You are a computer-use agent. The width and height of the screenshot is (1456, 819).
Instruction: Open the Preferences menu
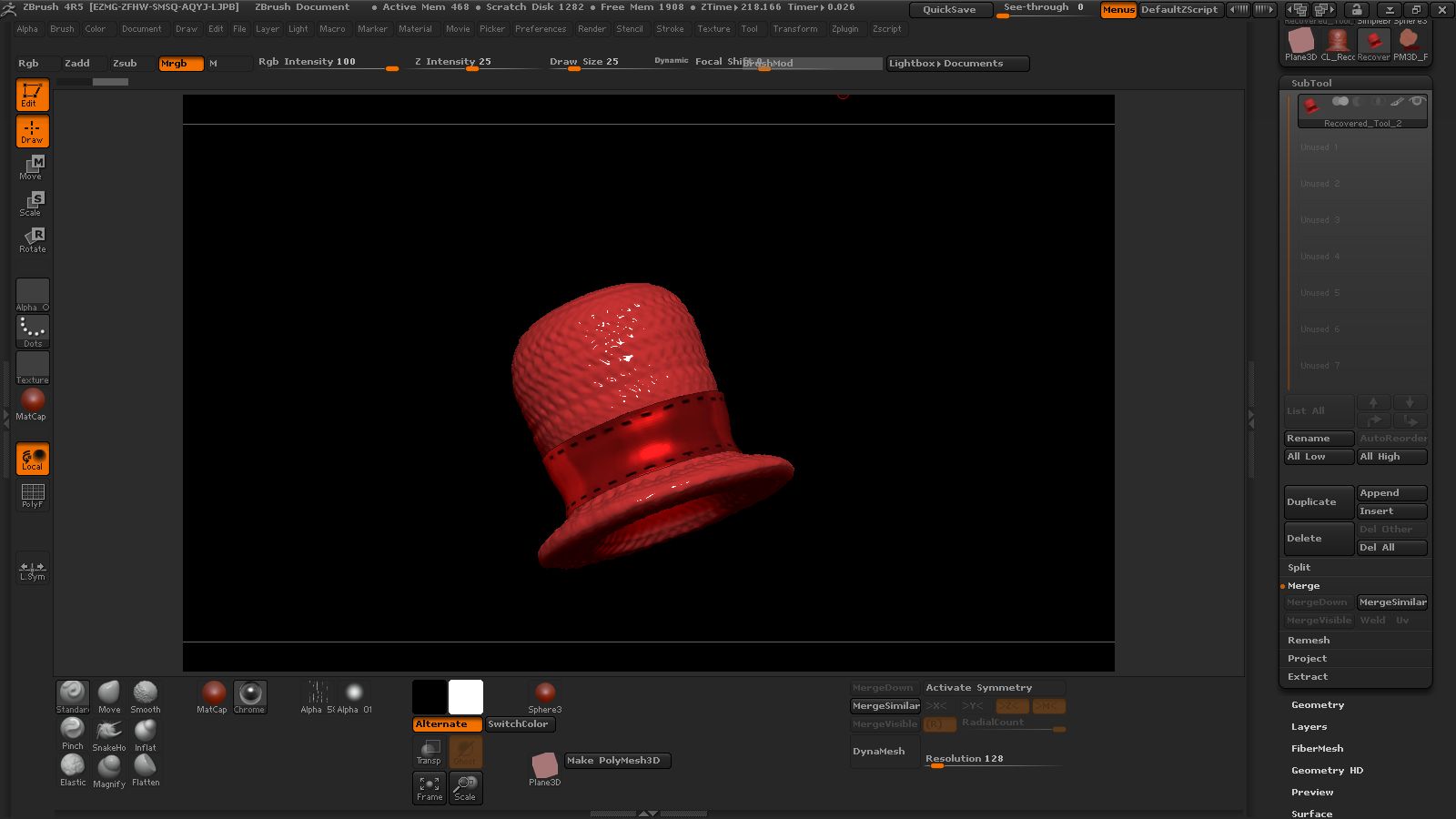tap(541, 28)
